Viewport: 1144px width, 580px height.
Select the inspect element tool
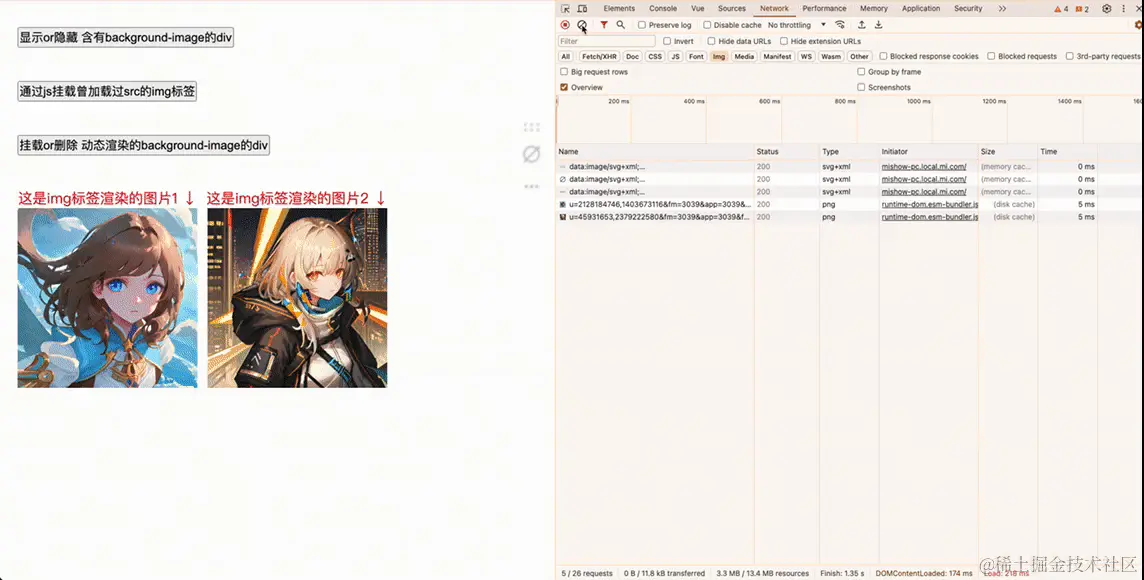pos(565,8)
